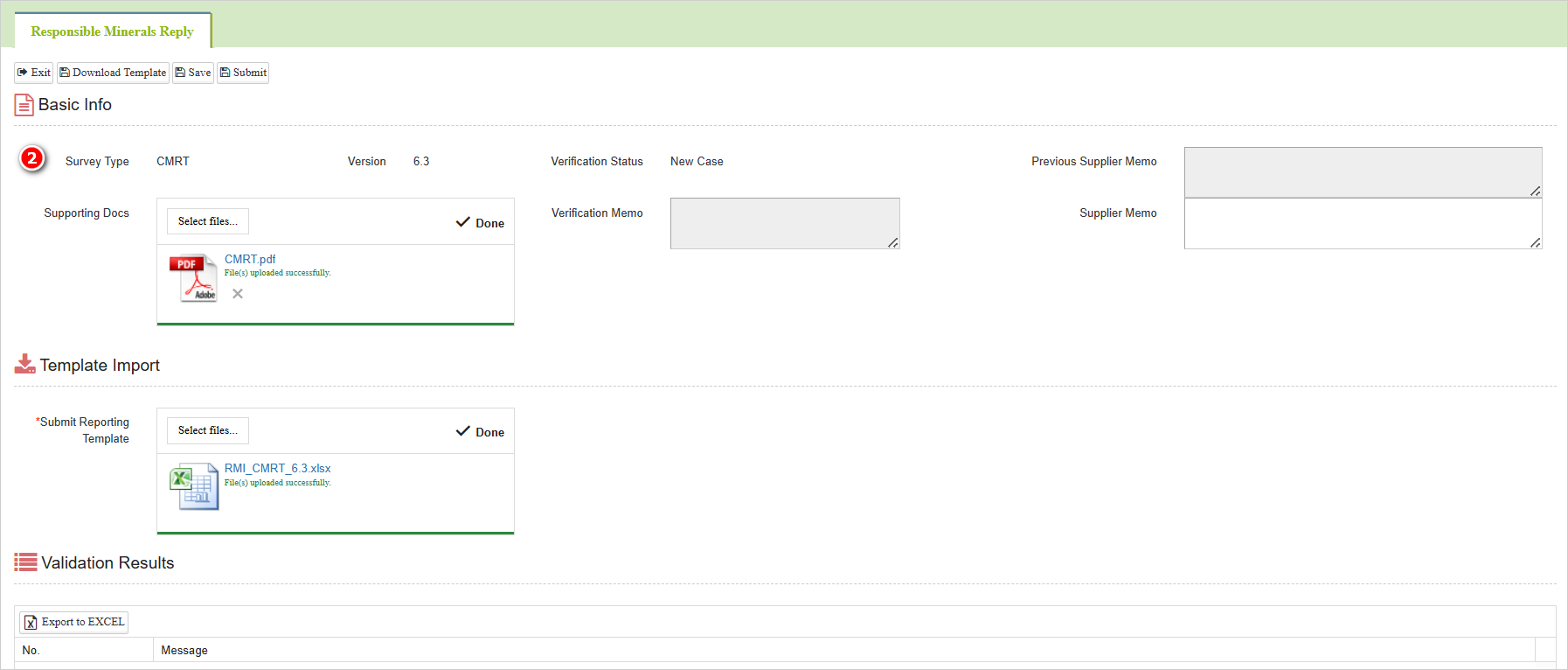Export validation results to EXCEL
The image size is (1568, 670).
(x=74, y=622)
